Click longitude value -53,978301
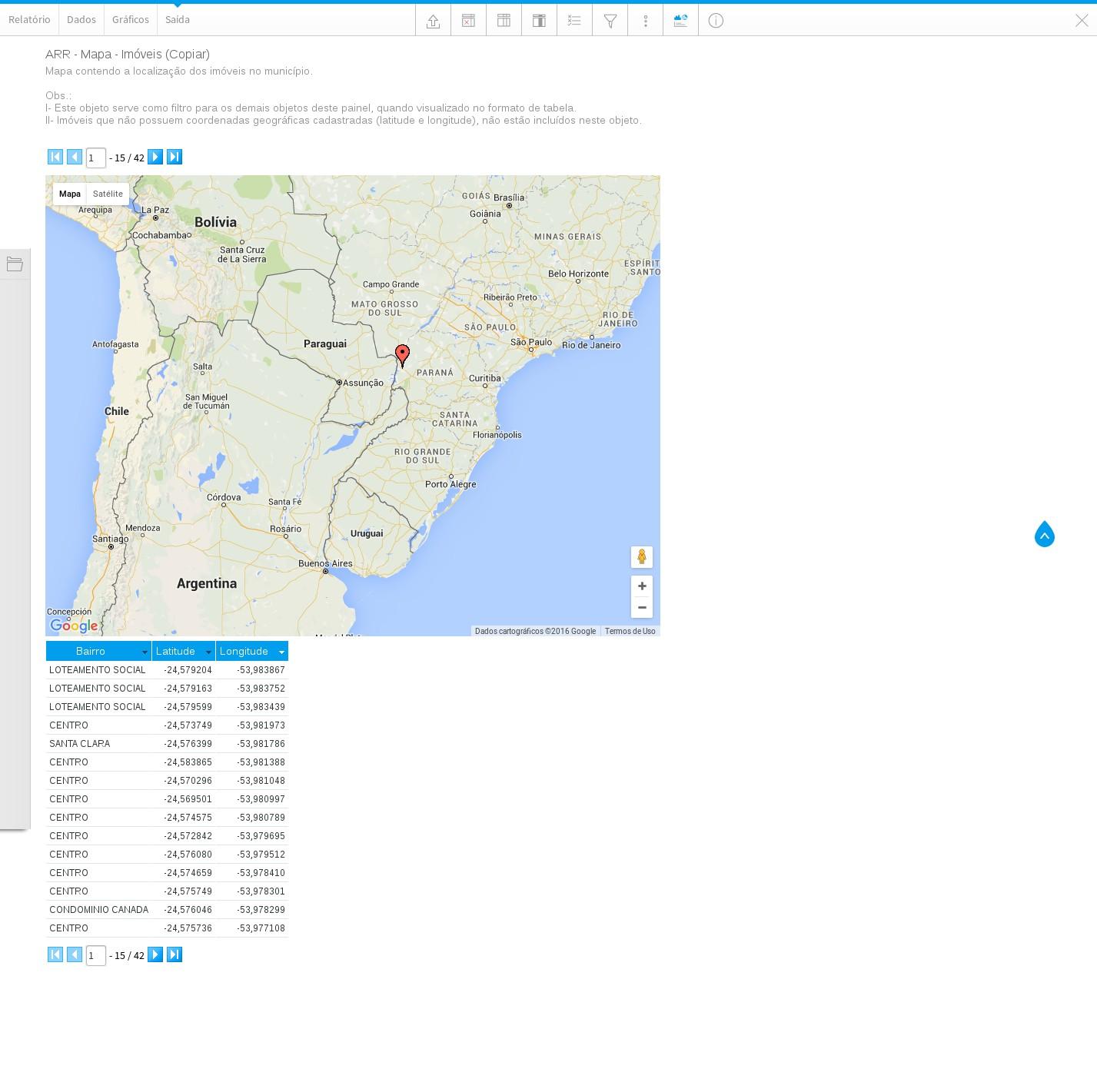The image size is (1097, 1092). tap(261, 891)
